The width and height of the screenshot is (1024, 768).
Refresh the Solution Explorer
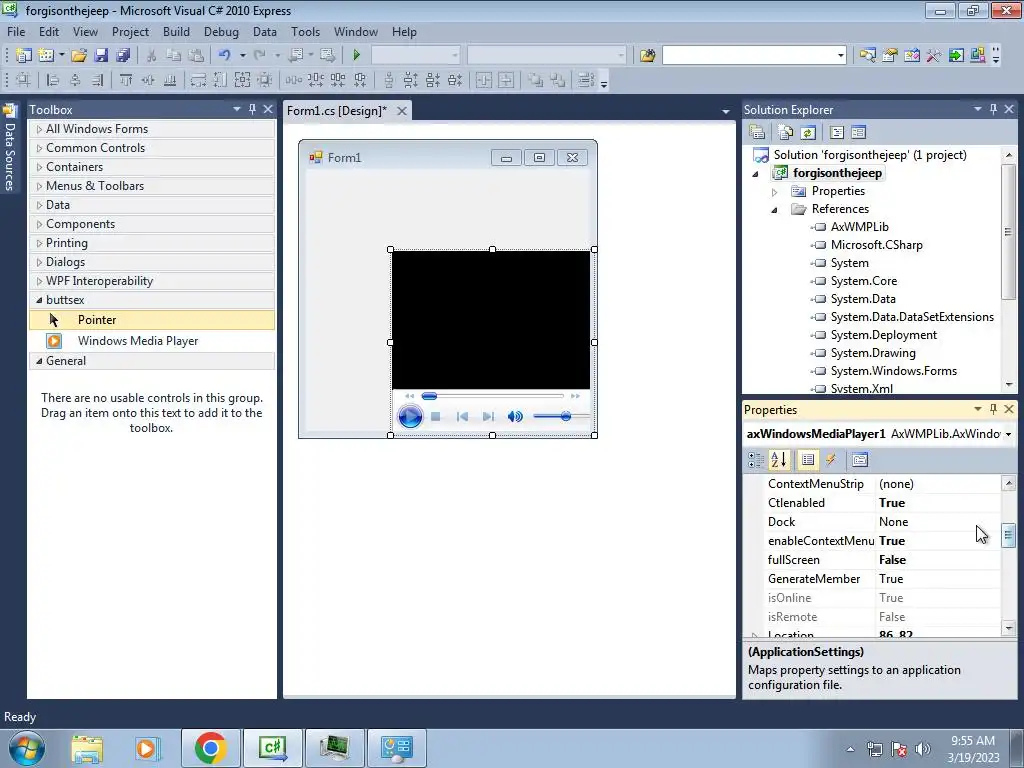click(808, 133)
